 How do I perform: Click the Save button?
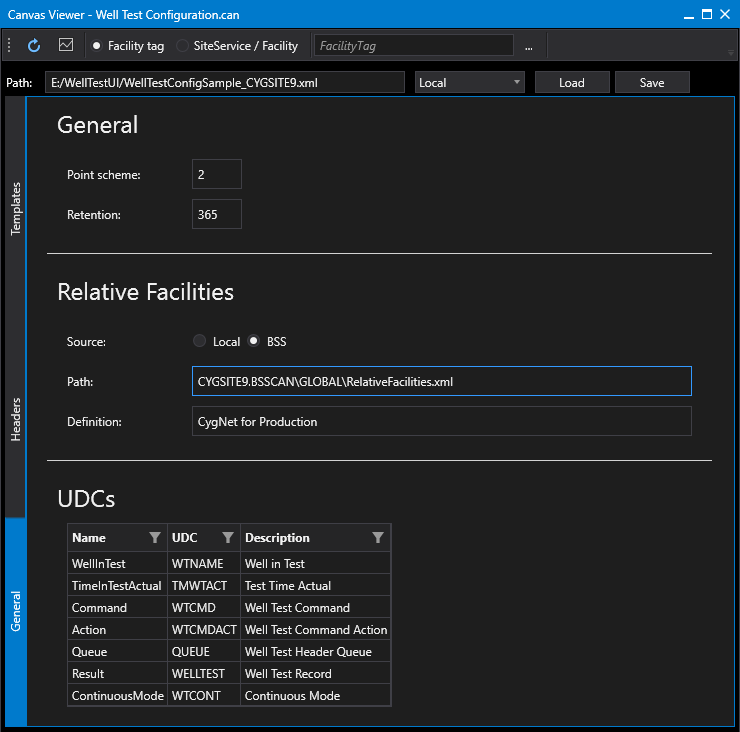[x=652, y=83]
